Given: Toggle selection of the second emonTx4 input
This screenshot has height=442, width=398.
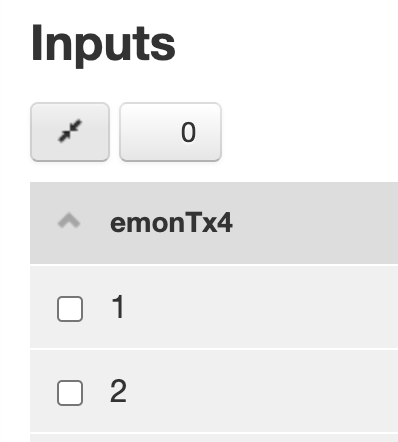Looking at the screenshot, I should point(70,393).
